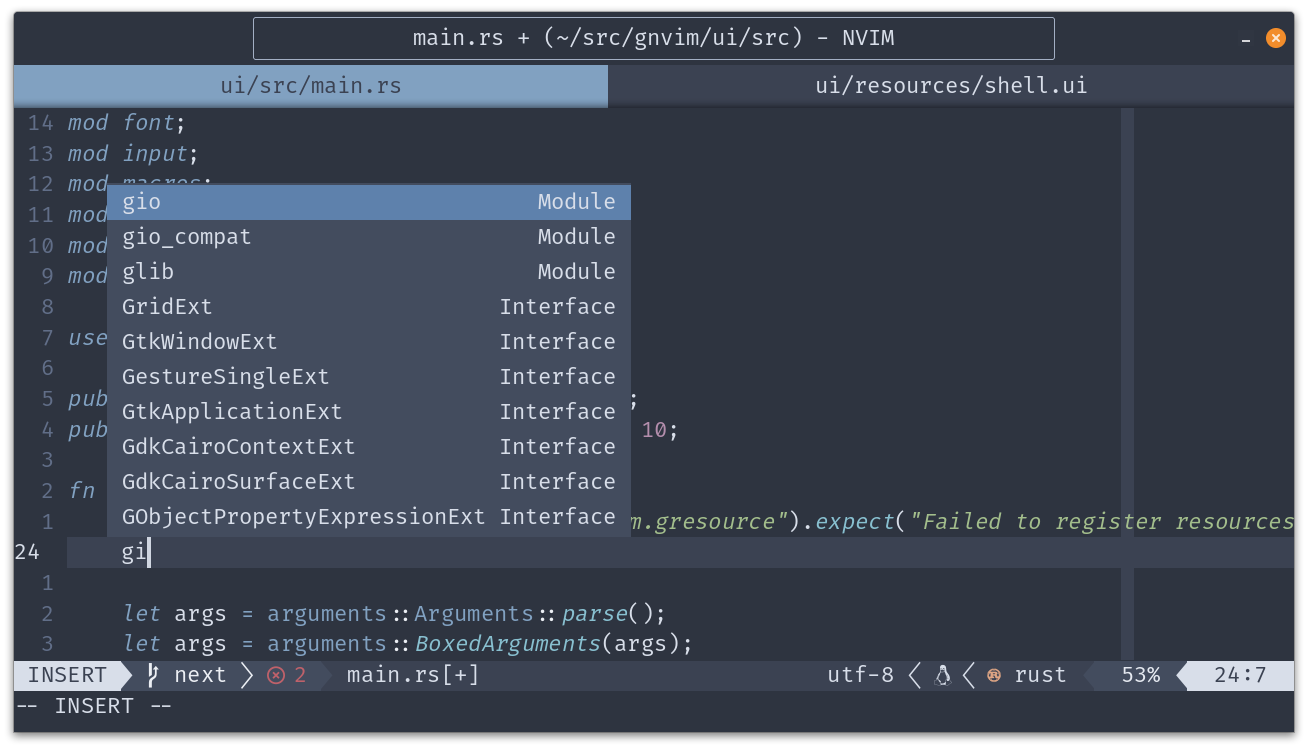Click the git branch icon in statusline

153,675
